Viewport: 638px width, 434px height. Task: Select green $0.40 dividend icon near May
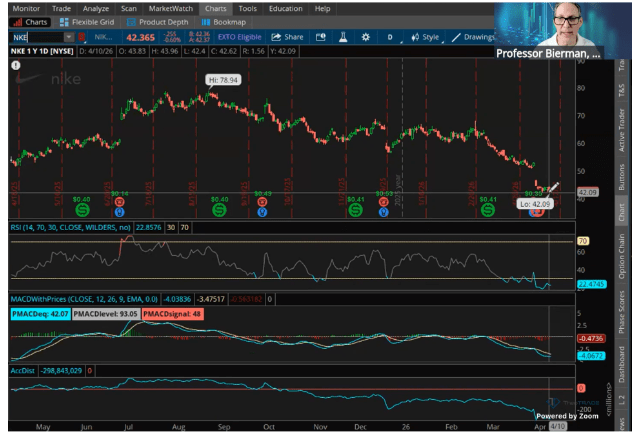[x=82, y=210]
